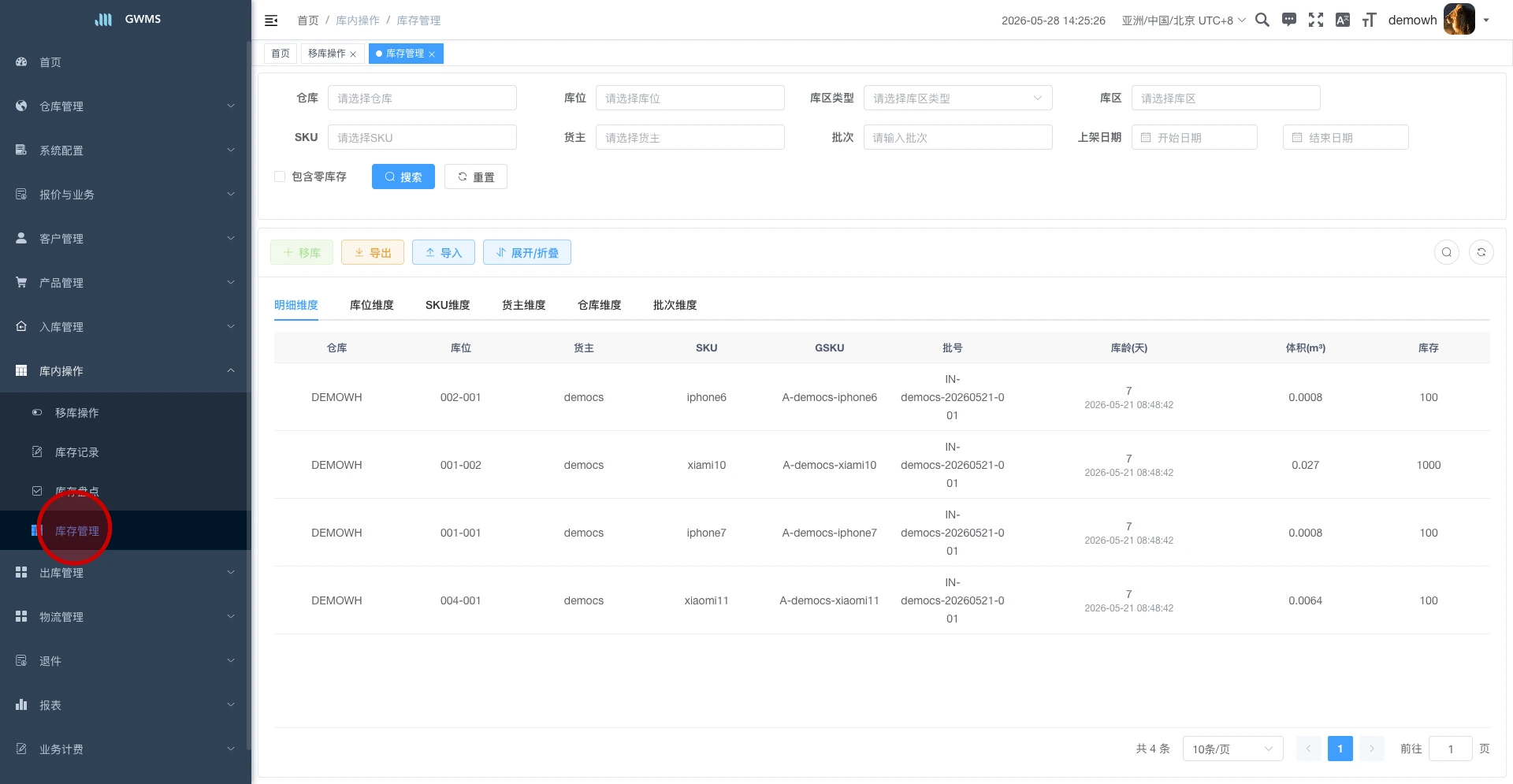
Task: Expand the 业务计费 sidebar menu
Action: 126,749
